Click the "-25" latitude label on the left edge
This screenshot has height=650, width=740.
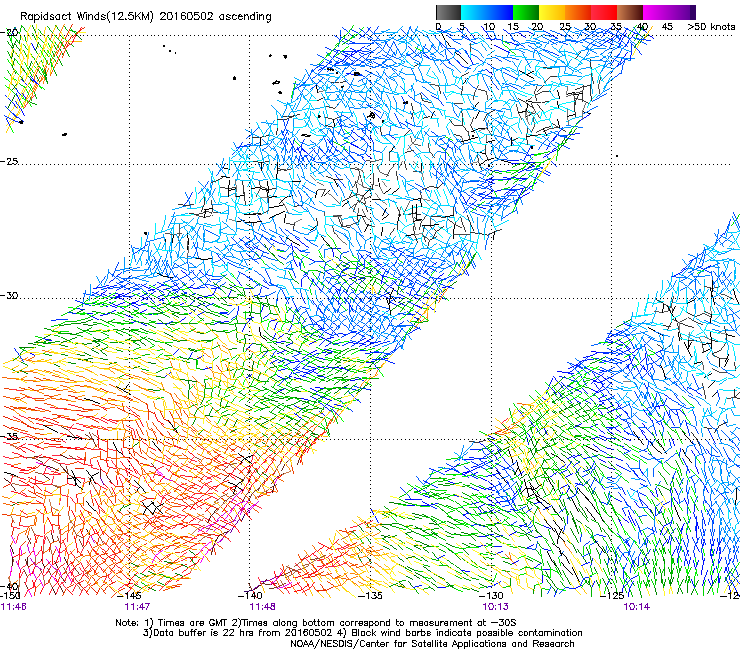click(x=9, y=161)
